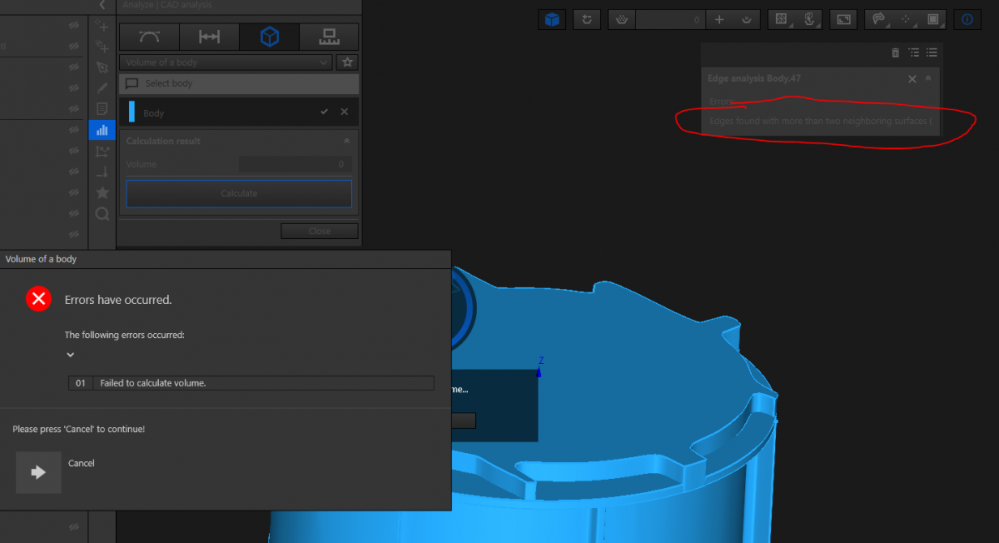Click the toolbar icon right of plus
999x543 pixels.
(x=747, y=20)
